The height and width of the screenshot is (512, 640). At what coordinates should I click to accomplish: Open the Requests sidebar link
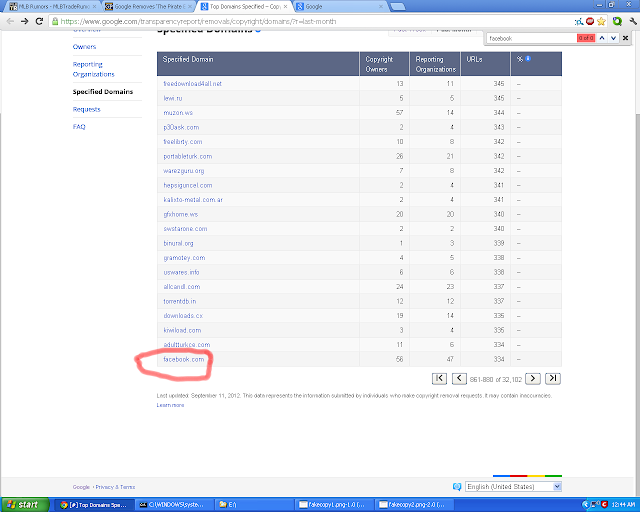point(87,109)
